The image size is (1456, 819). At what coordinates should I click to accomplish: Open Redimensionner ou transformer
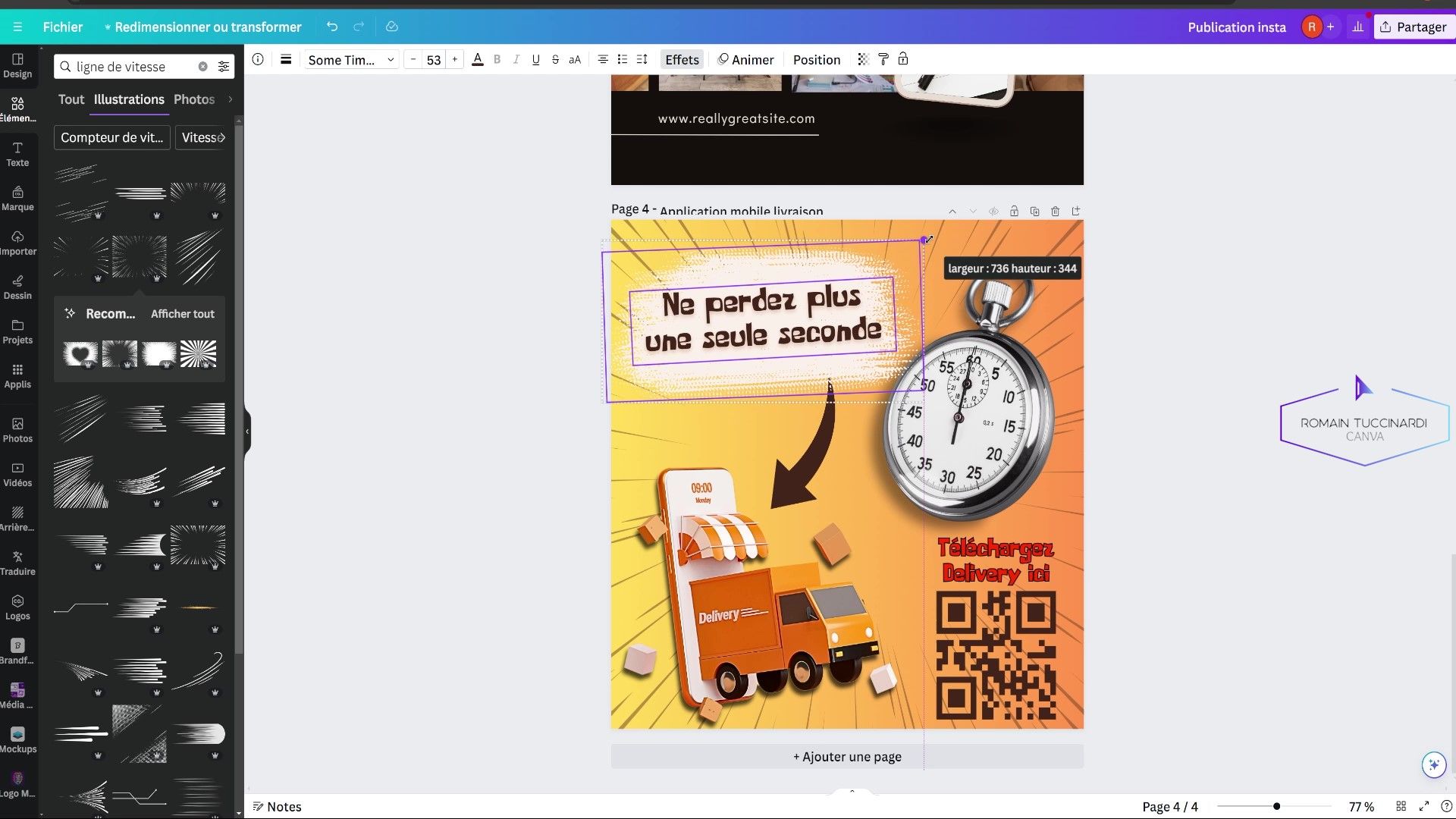coord(202,27)
